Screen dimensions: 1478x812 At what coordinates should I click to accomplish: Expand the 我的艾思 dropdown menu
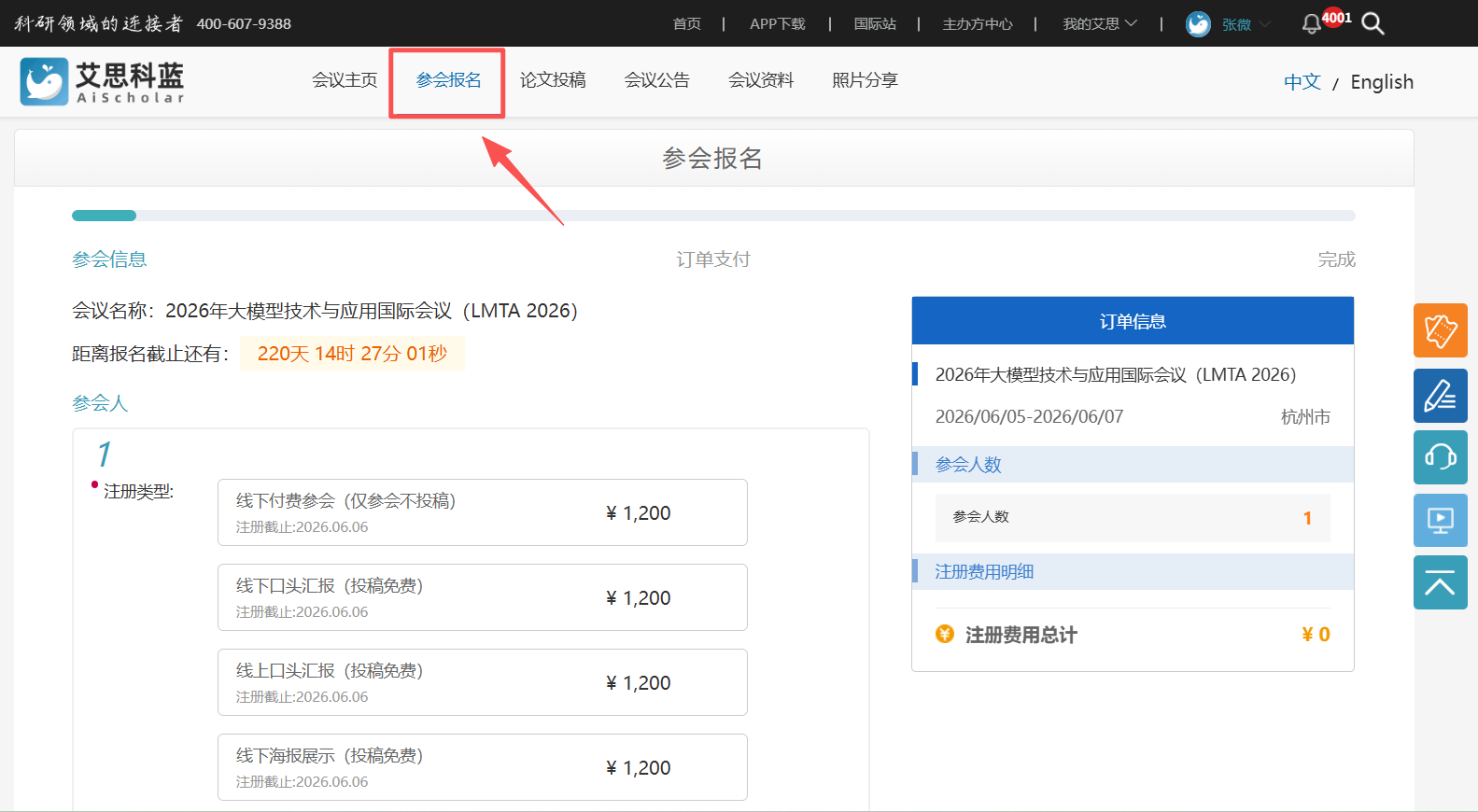click(1100, 23)
